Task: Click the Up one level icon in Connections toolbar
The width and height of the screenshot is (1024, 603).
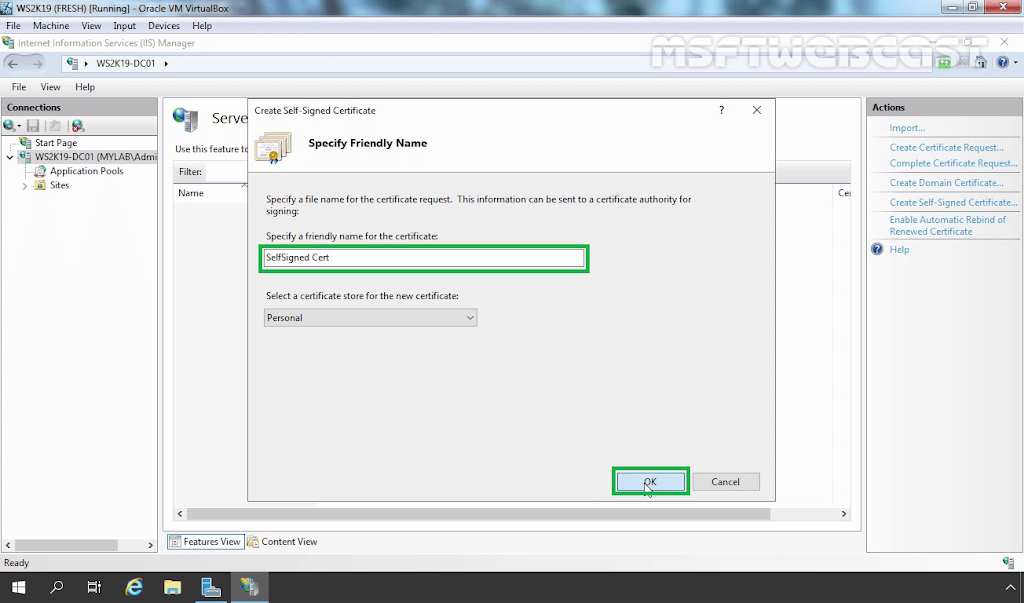Action: coord(55,125)
